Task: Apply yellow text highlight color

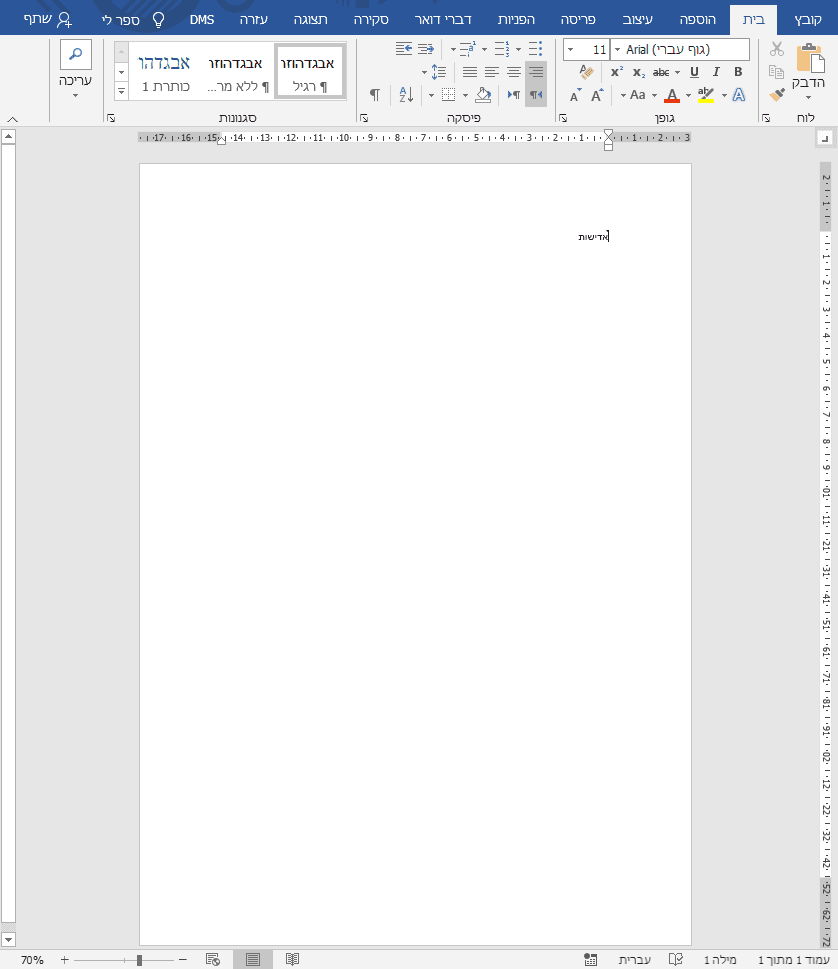Action: pyautogui.click(x=706, y=95)
